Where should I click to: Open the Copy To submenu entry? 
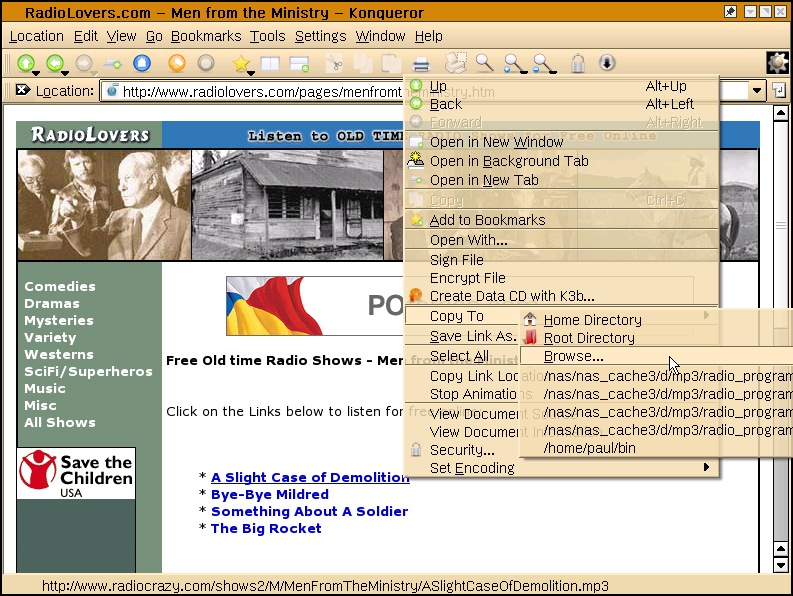click(x=463, y=316)
